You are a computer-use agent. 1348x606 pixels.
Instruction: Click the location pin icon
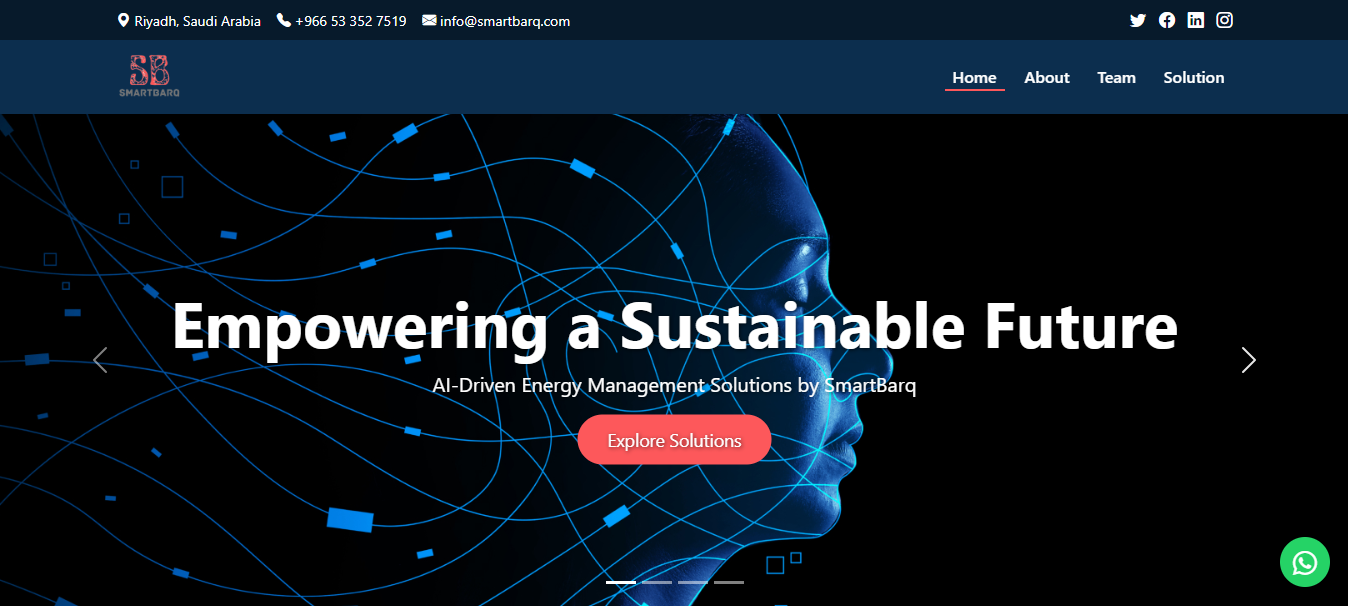pyautogui.click(x=123, y=20)
